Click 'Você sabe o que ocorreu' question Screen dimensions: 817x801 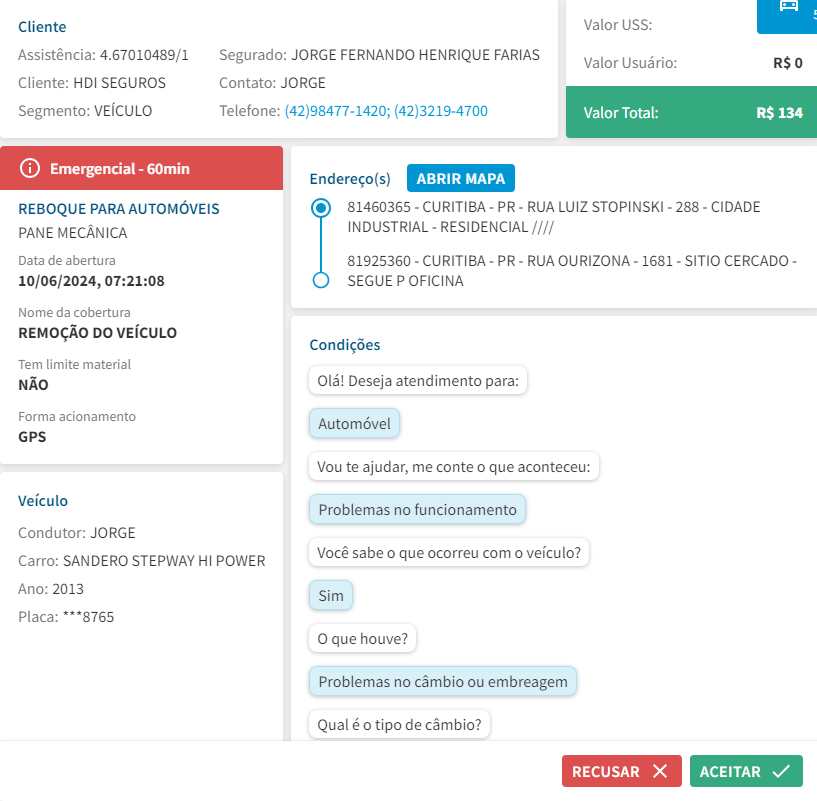449,552
